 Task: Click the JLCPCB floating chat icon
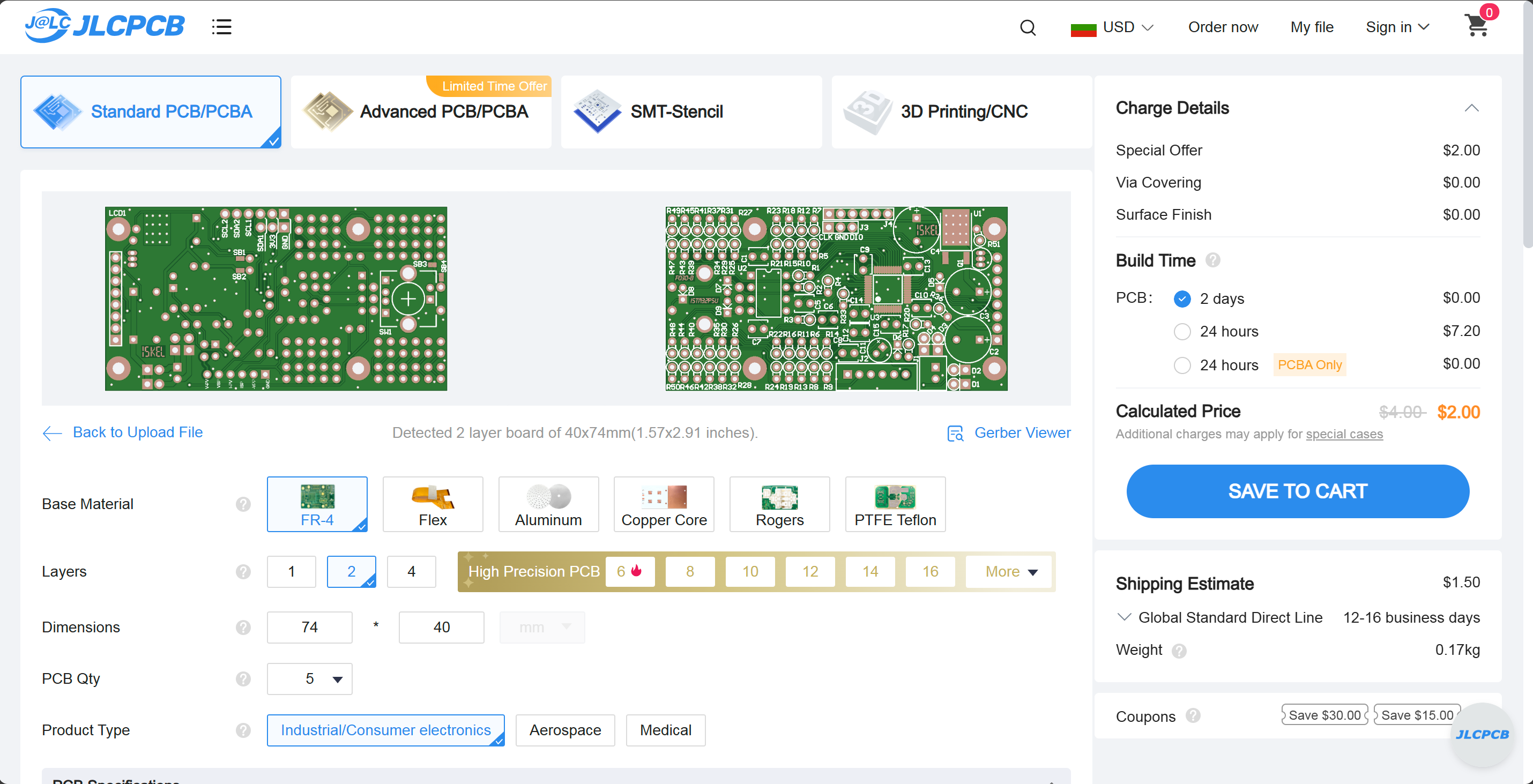click(1482, 734)
